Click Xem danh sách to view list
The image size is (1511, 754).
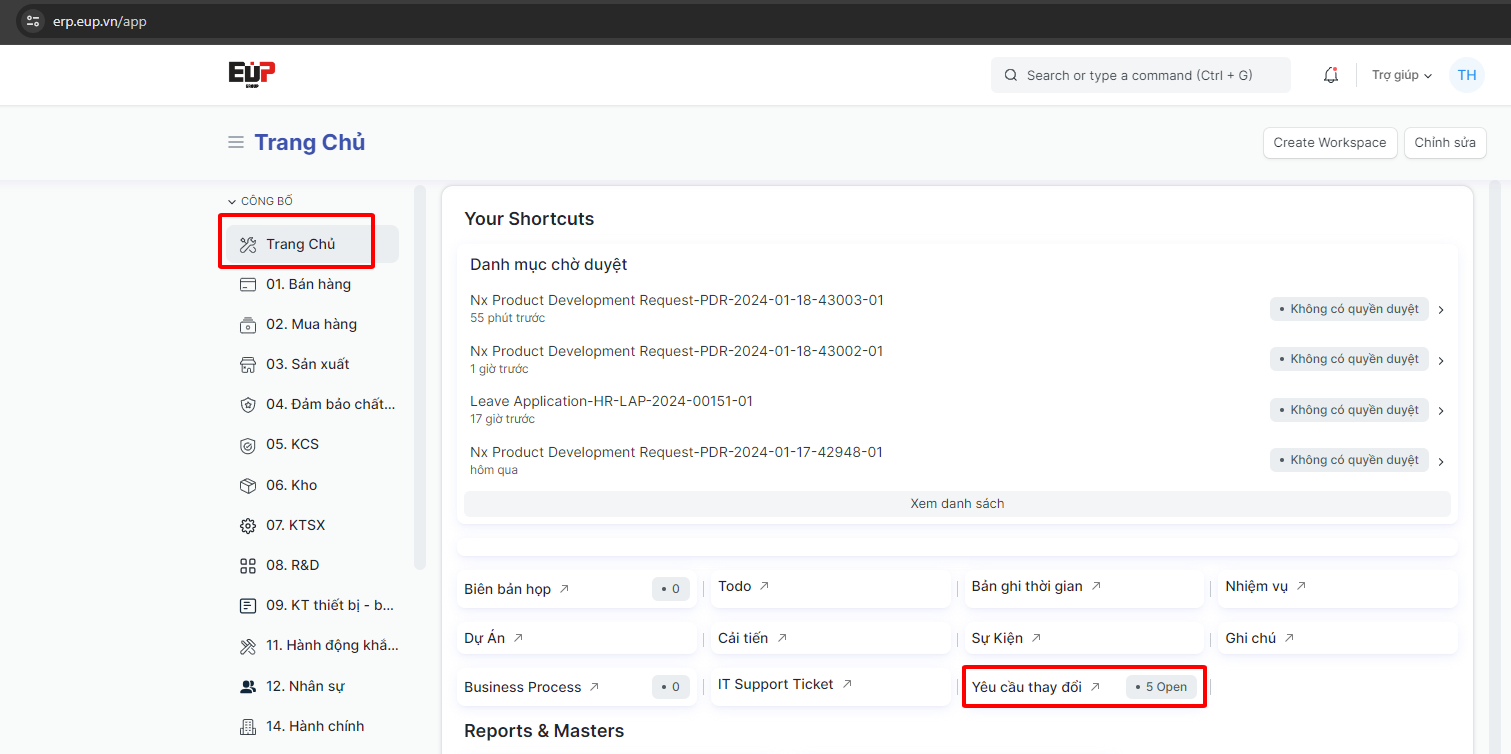956,503
